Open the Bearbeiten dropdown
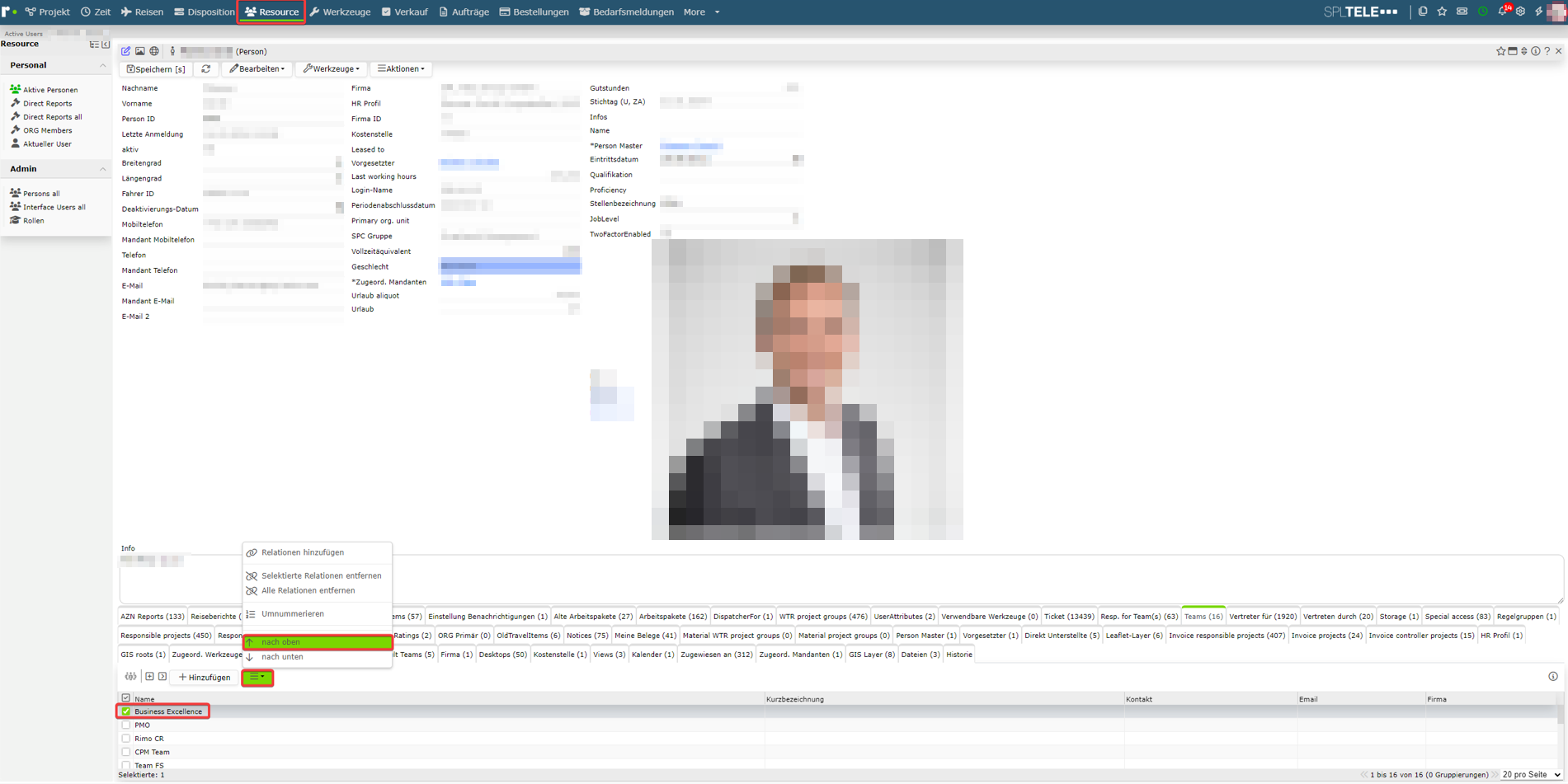1568x784 pixels. pyautogui.click(x=257, y=69)
